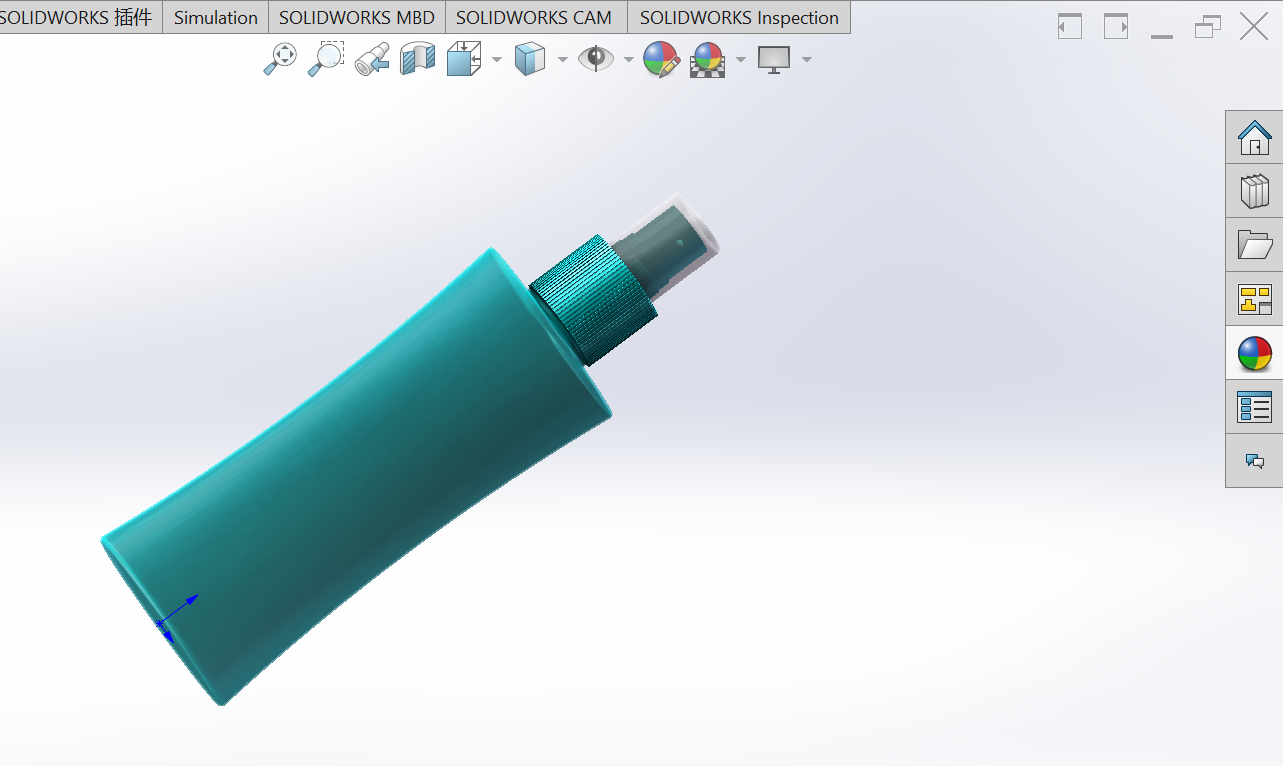Image resolution: width=1283 pixels, height=766 pixels.
Task: Open Appearances, Scenes and Decals pane
Action: [1254, 353]
